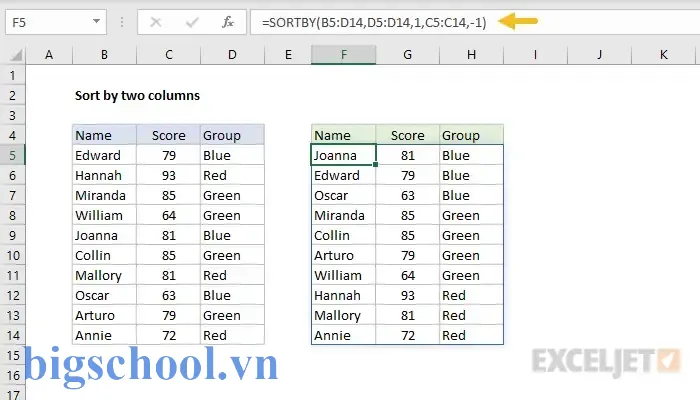Select column E header
The image size is (700, 400).
click(288, 55)
